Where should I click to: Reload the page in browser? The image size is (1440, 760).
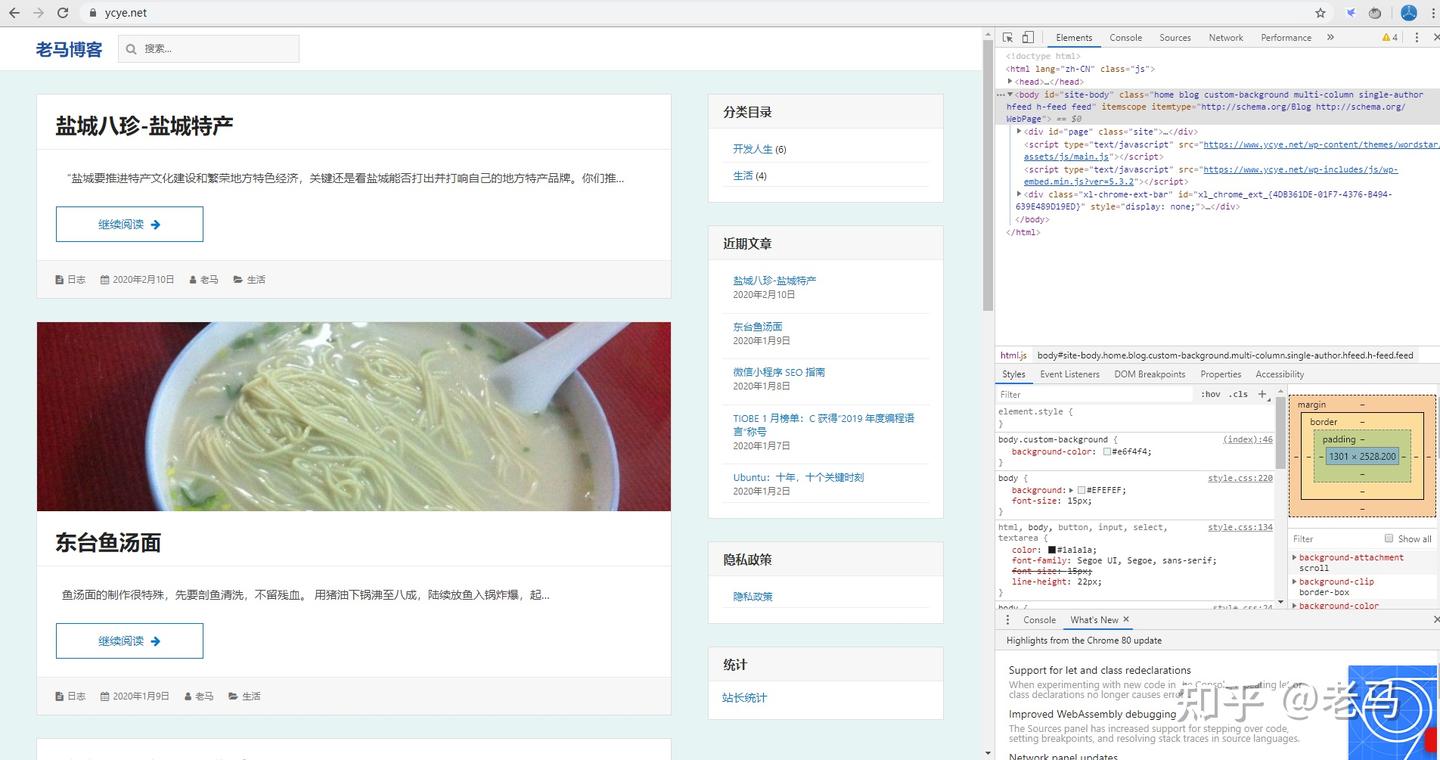tap(63, 13)
